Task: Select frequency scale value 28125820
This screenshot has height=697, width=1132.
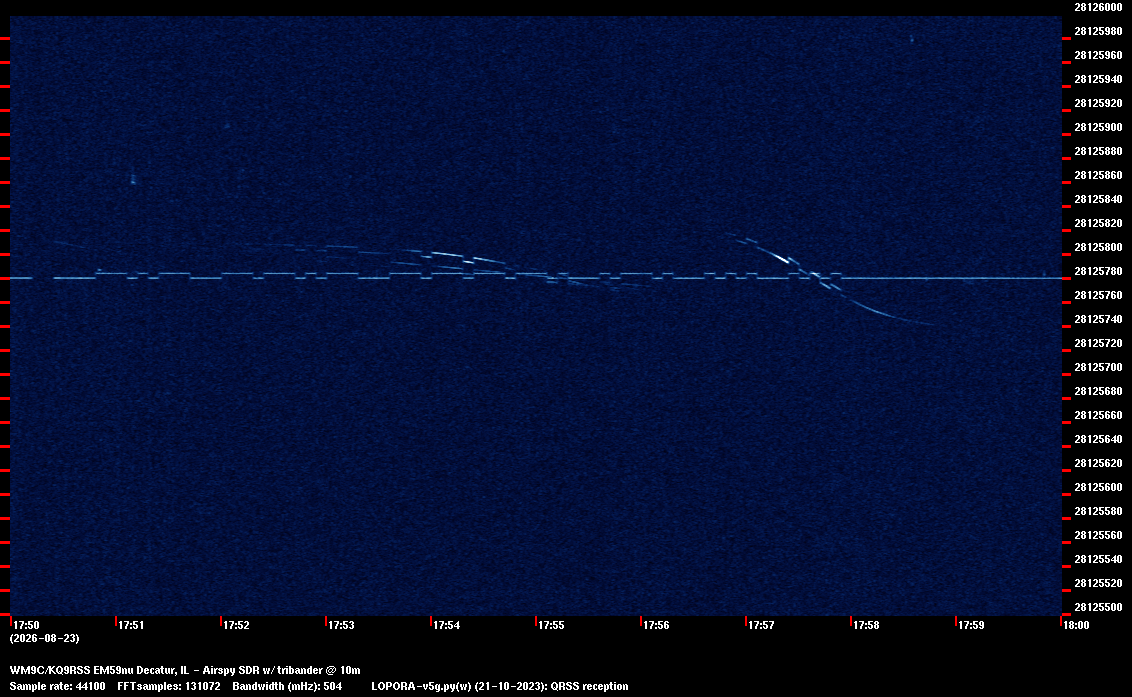Action: [x=1098, y=223]
